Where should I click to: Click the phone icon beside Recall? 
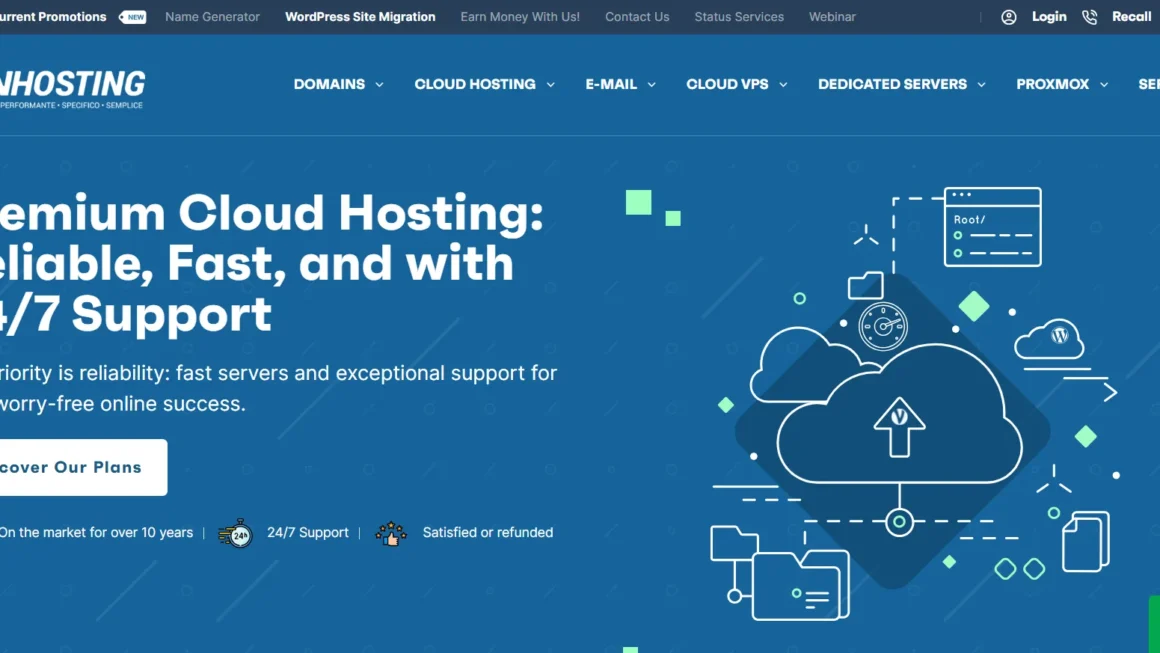coord(1089,17)
